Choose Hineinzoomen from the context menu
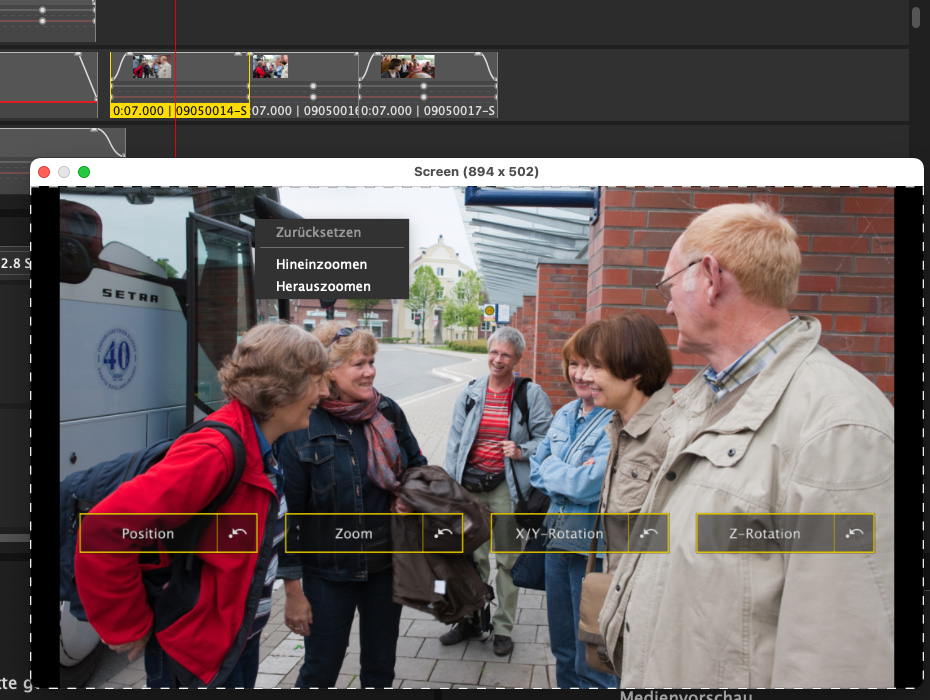Viewport: 930px width, 700px height. coord(321,265)
